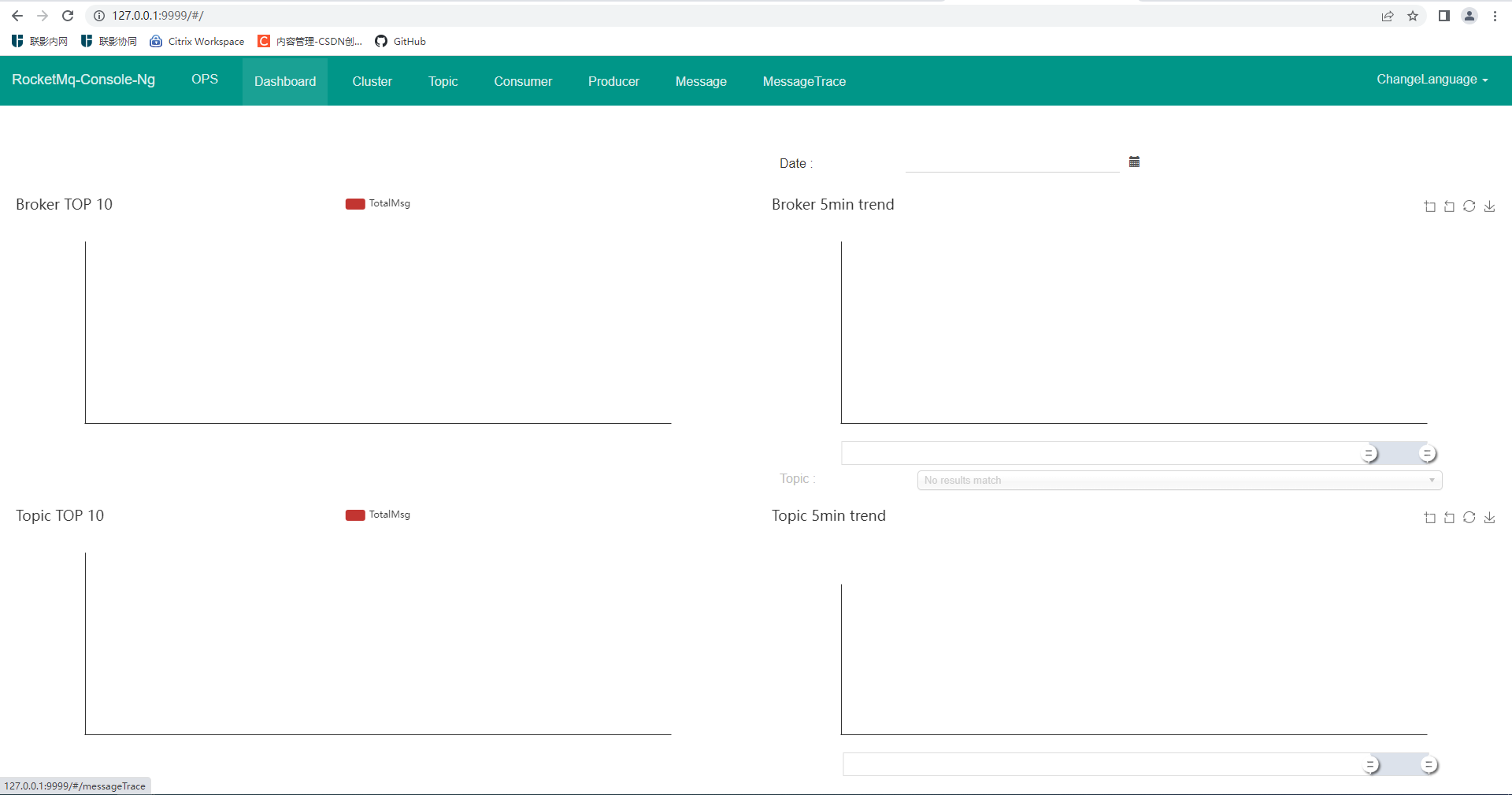Open the MessageTrace tab
The width and height of the screenshot is (1512, 795).
(x=804, y=80)
